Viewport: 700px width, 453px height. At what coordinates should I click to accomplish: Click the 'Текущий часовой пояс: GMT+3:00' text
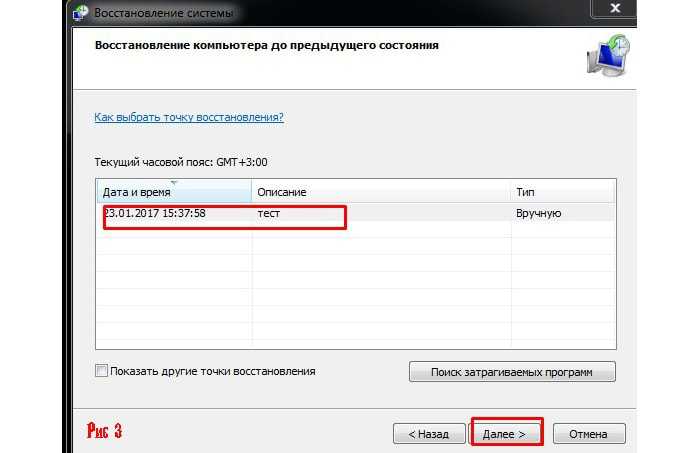click(181, 162)
